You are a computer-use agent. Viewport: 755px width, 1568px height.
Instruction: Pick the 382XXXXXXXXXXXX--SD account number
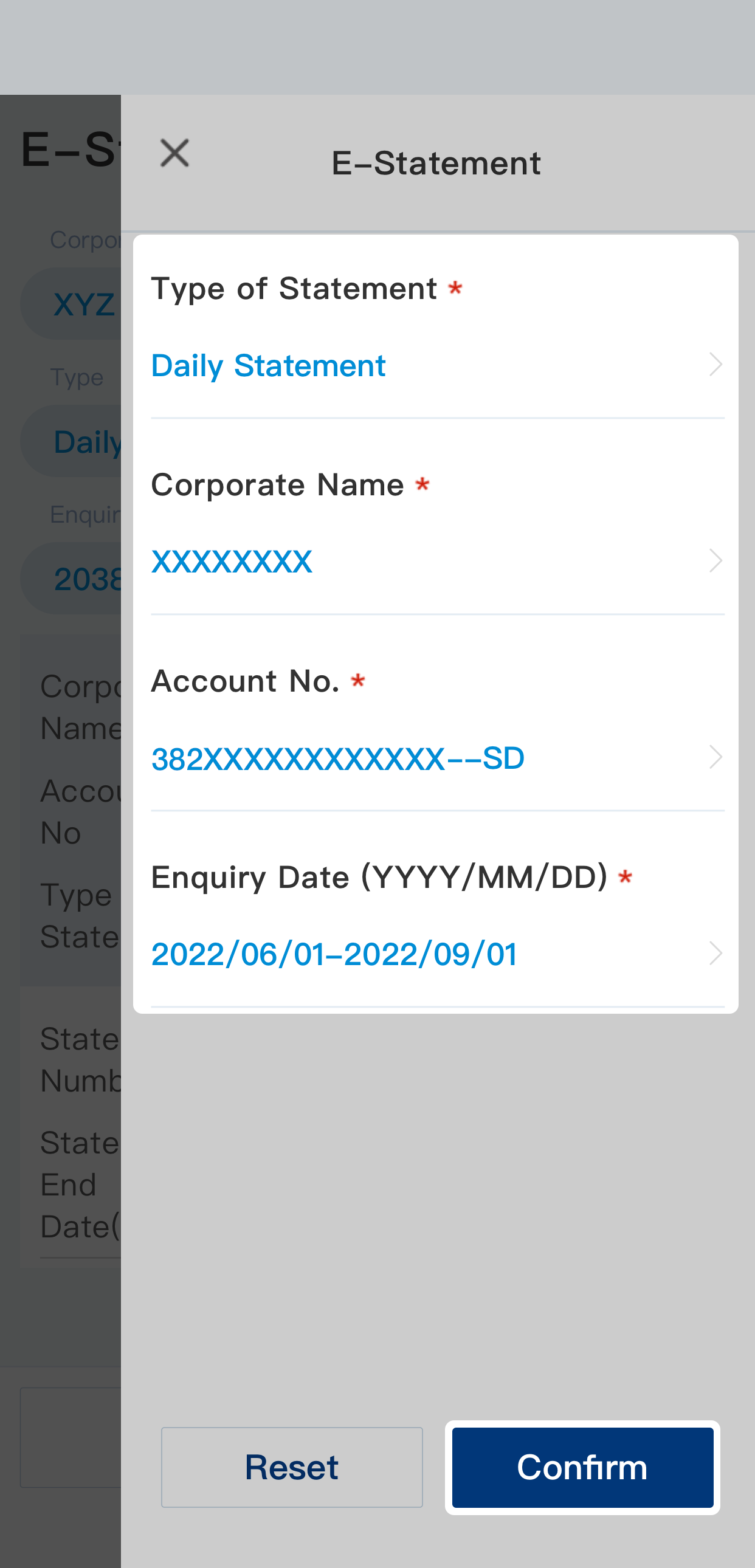[338, 758]
